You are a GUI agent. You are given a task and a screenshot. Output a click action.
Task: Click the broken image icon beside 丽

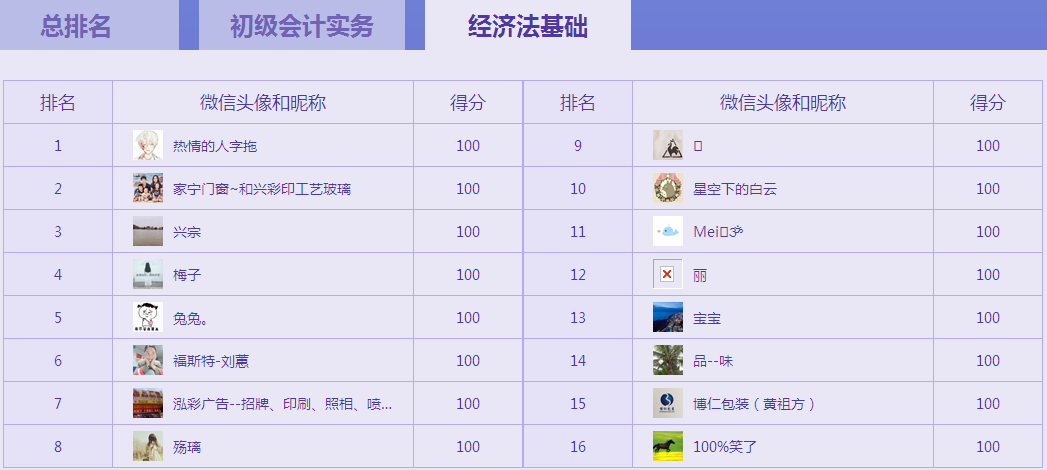667,274
